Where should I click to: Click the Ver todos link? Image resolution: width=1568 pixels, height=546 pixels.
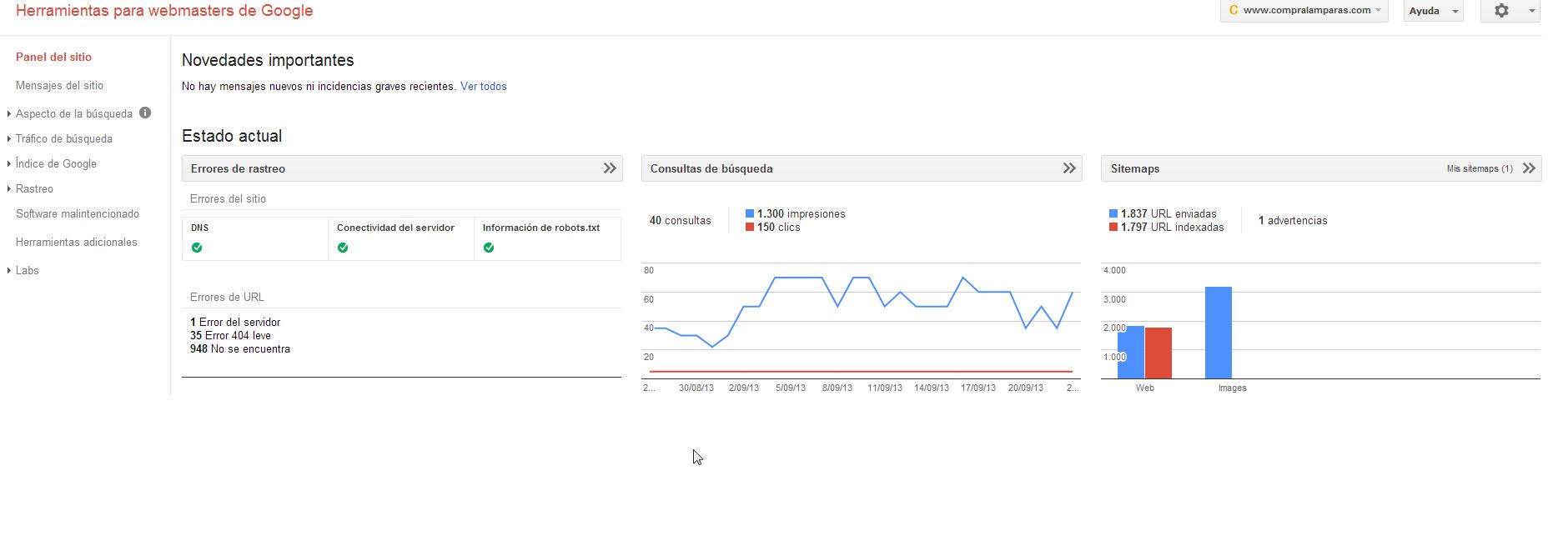tap(483, 86)
